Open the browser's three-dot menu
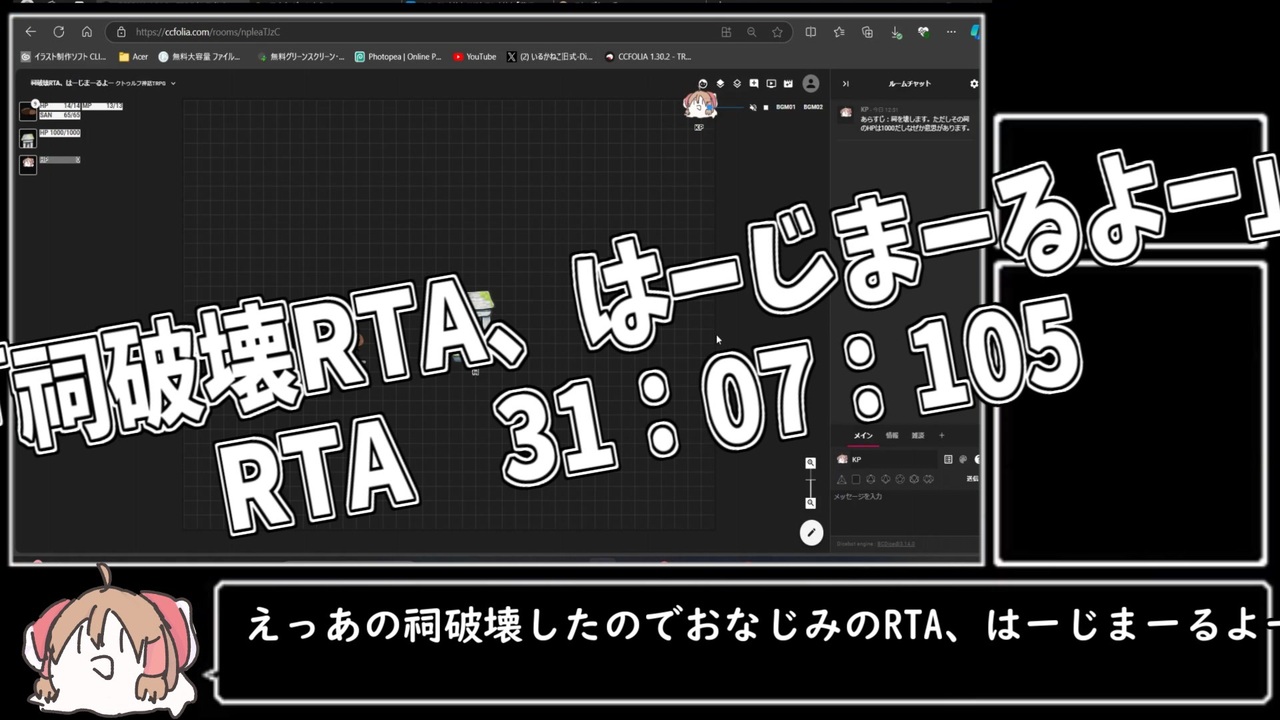This screenshot has width=1280, height=720. point(951,32)
